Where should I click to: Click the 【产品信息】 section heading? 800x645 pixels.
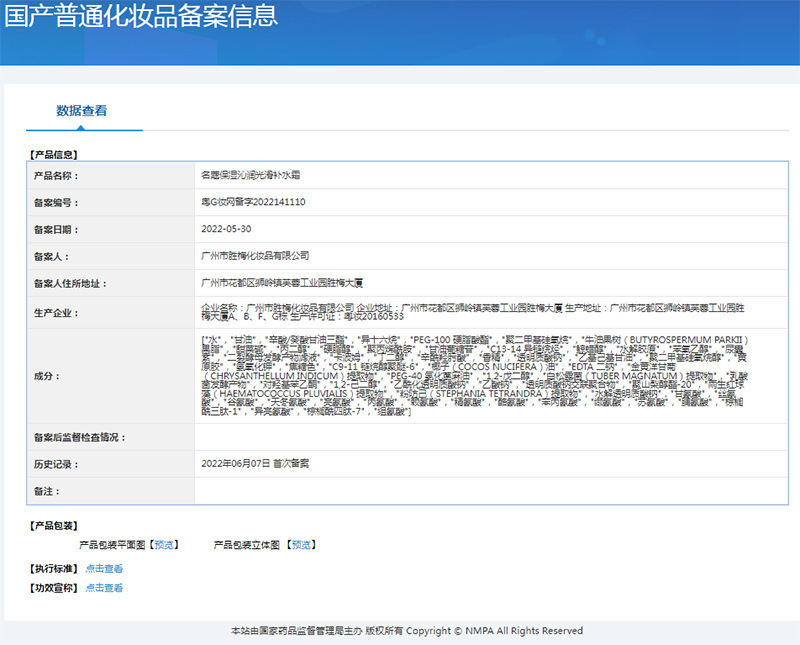[54, 155]
